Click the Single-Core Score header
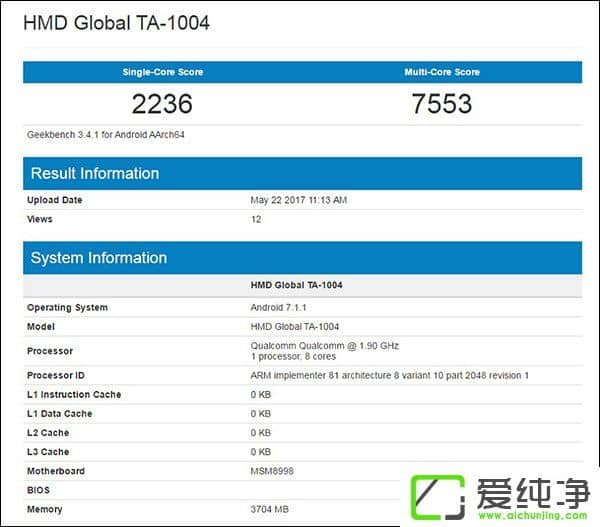600x527 pixels. 163,72
